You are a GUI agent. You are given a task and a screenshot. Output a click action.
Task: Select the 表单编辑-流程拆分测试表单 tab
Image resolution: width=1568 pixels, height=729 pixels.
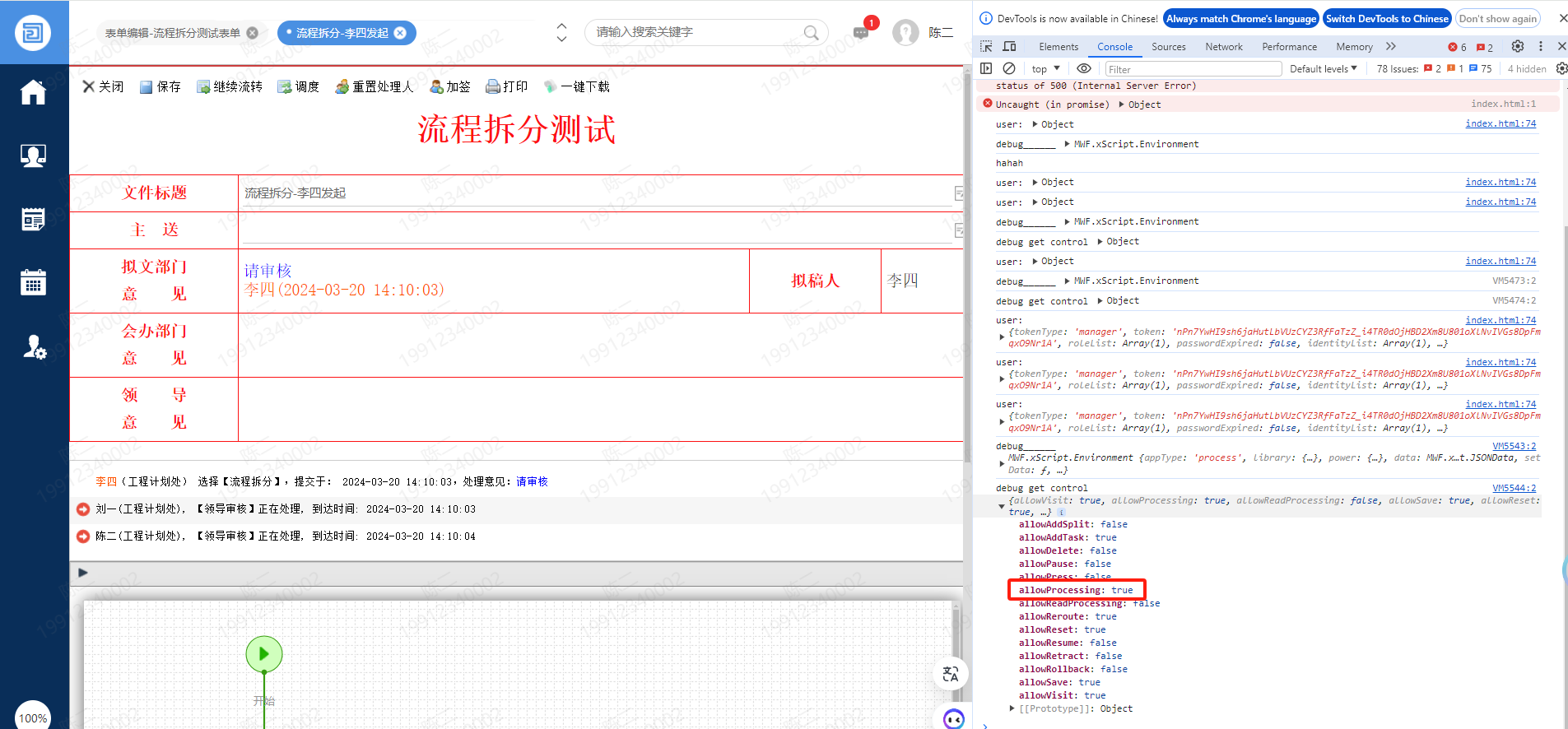pyautogui.click(x=173, y=33)
